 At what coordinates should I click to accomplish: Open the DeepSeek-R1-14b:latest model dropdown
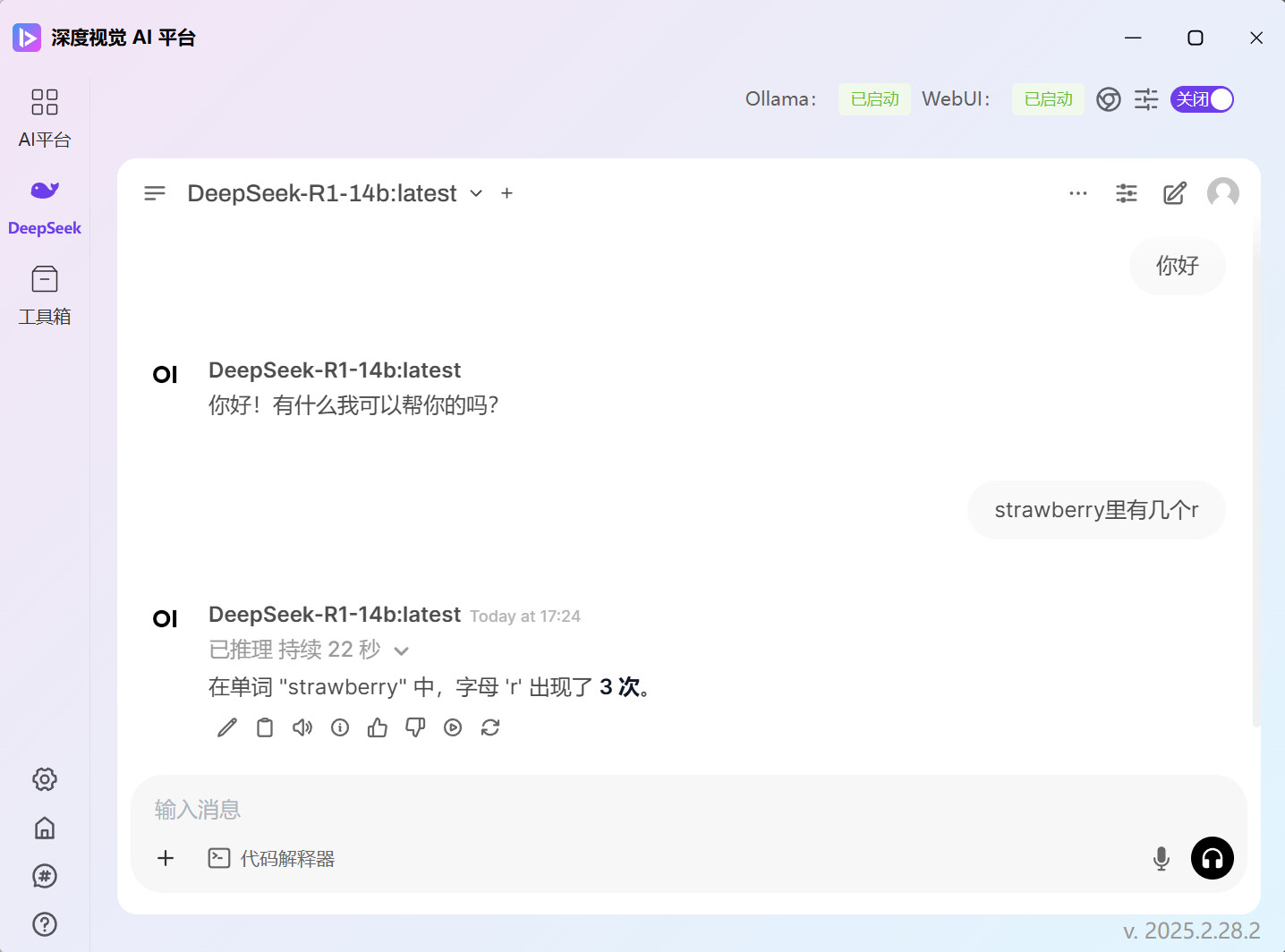click(335, 193)
